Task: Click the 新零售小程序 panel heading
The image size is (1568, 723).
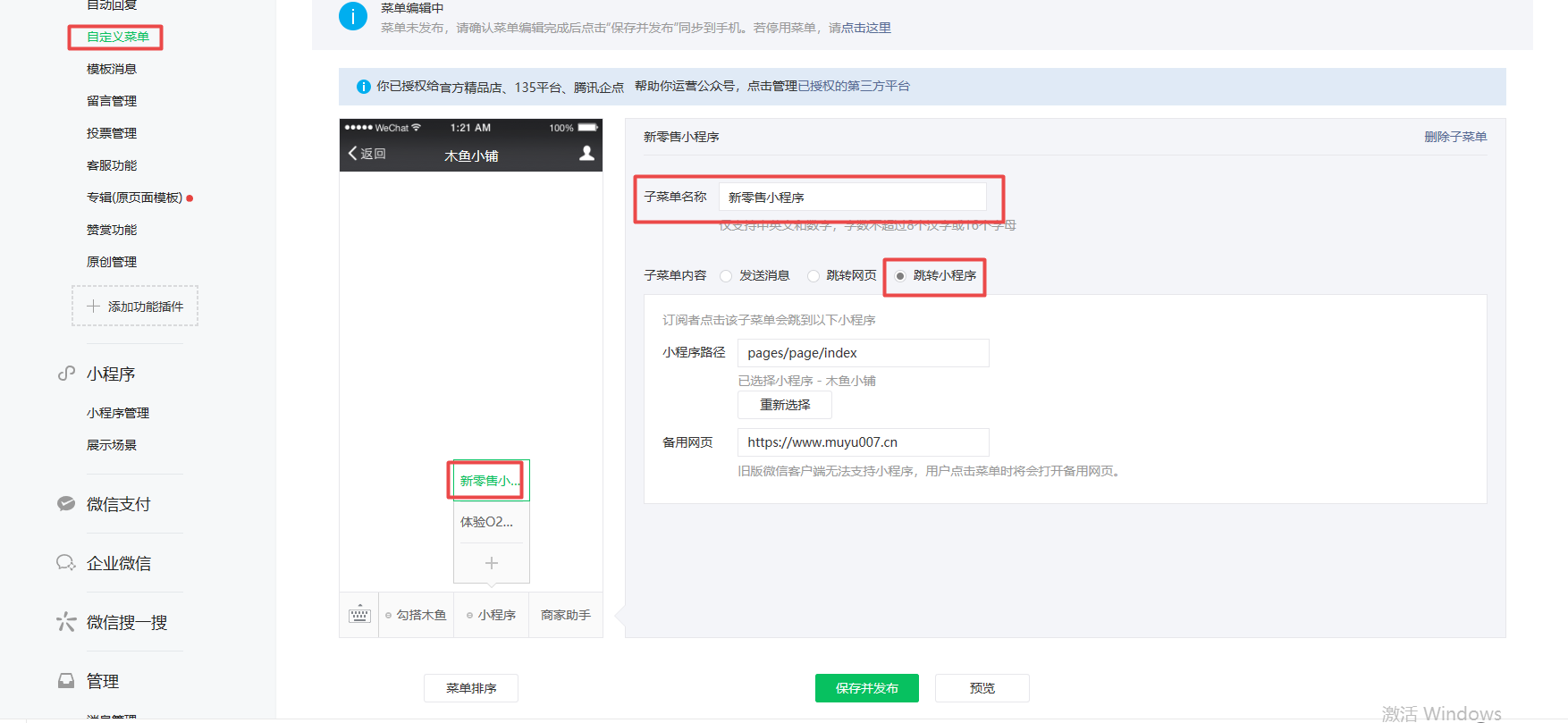Action: coord(681,137)
